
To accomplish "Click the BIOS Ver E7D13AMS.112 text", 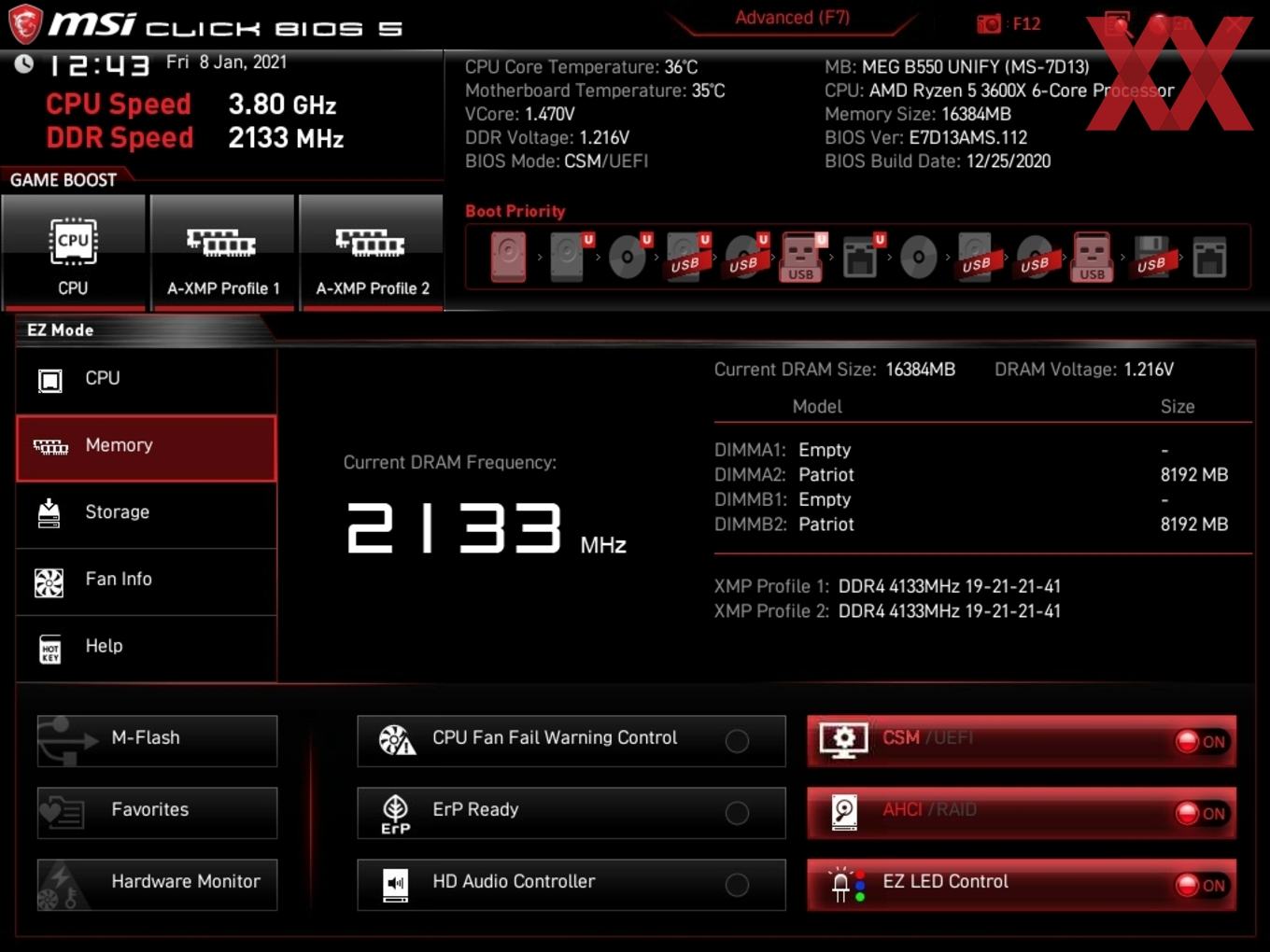I will (x=925, y=138).
